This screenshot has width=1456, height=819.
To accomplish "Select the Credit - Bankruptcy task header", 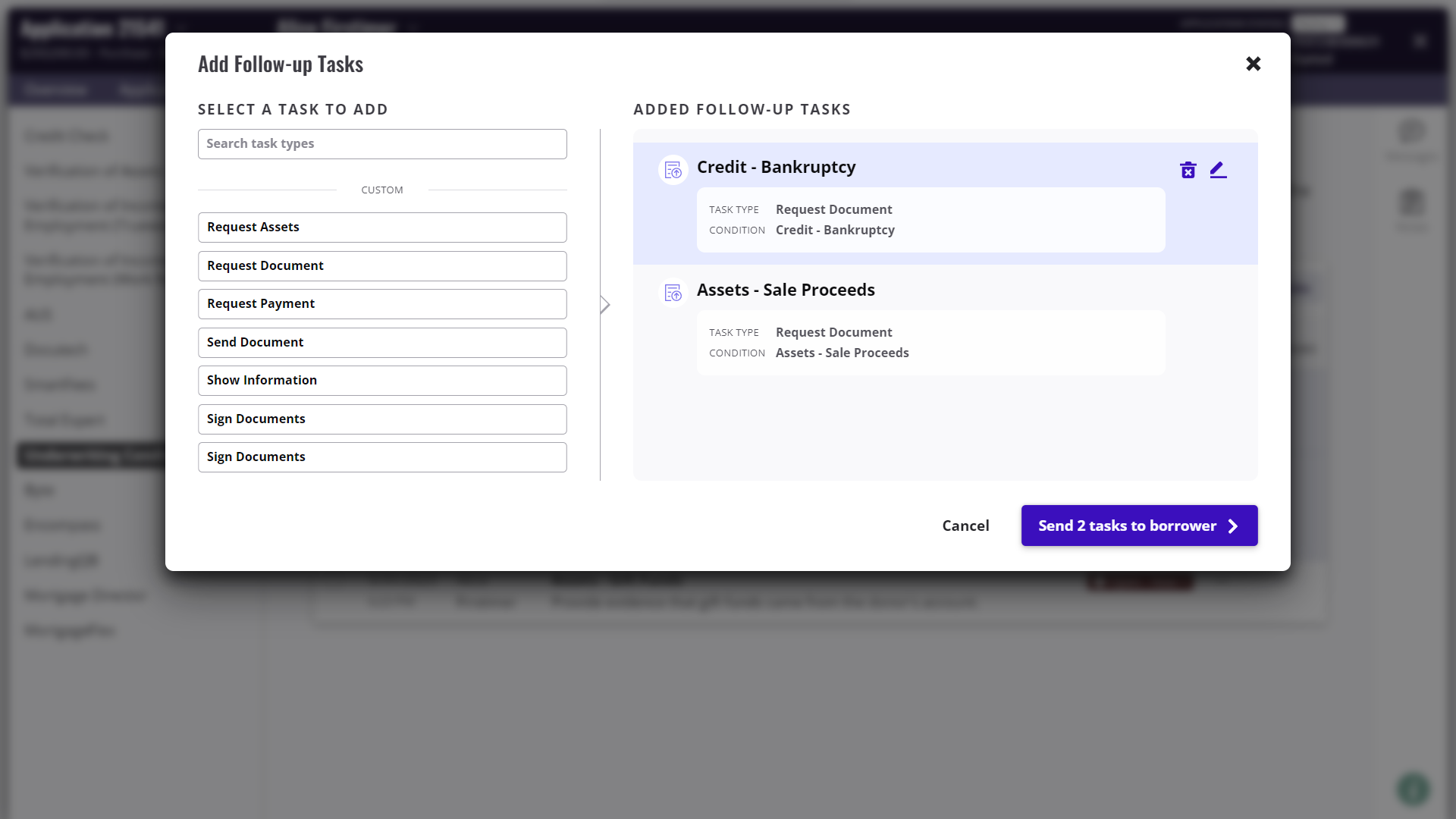I will coord(776,168).
